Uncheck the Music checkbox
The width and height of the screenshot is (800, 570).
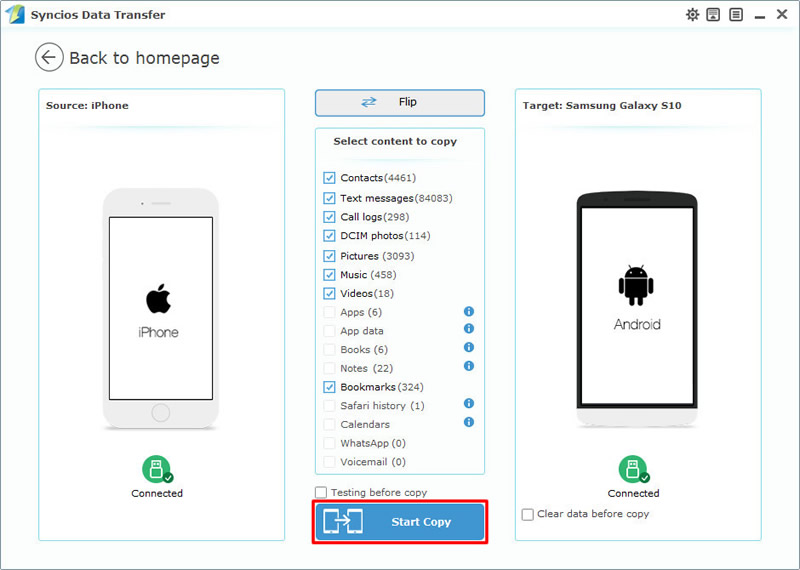point(329,275)
